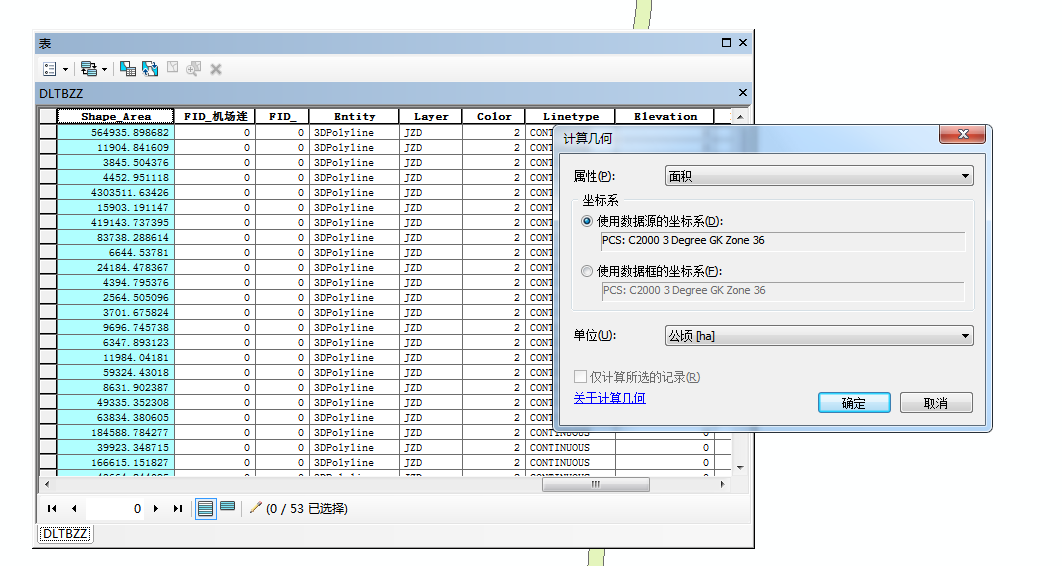Click the Shape_Area column header

click(x=116, y=117)
